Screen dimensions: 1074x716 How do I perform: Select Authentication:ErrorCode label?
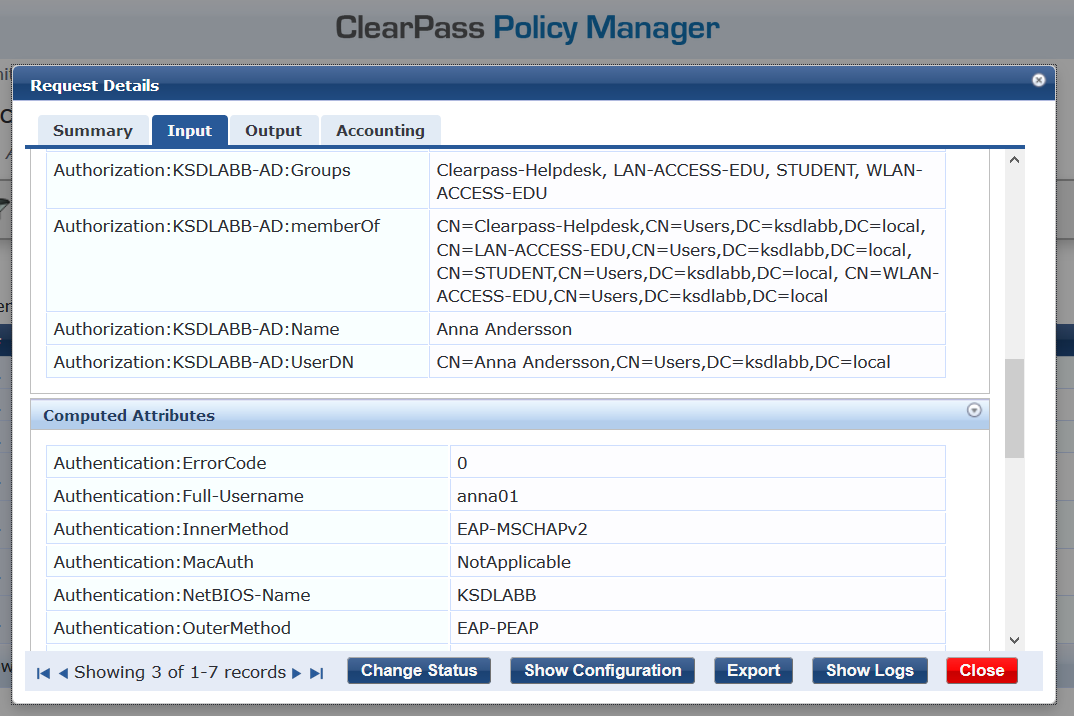(x=160, y=463)
